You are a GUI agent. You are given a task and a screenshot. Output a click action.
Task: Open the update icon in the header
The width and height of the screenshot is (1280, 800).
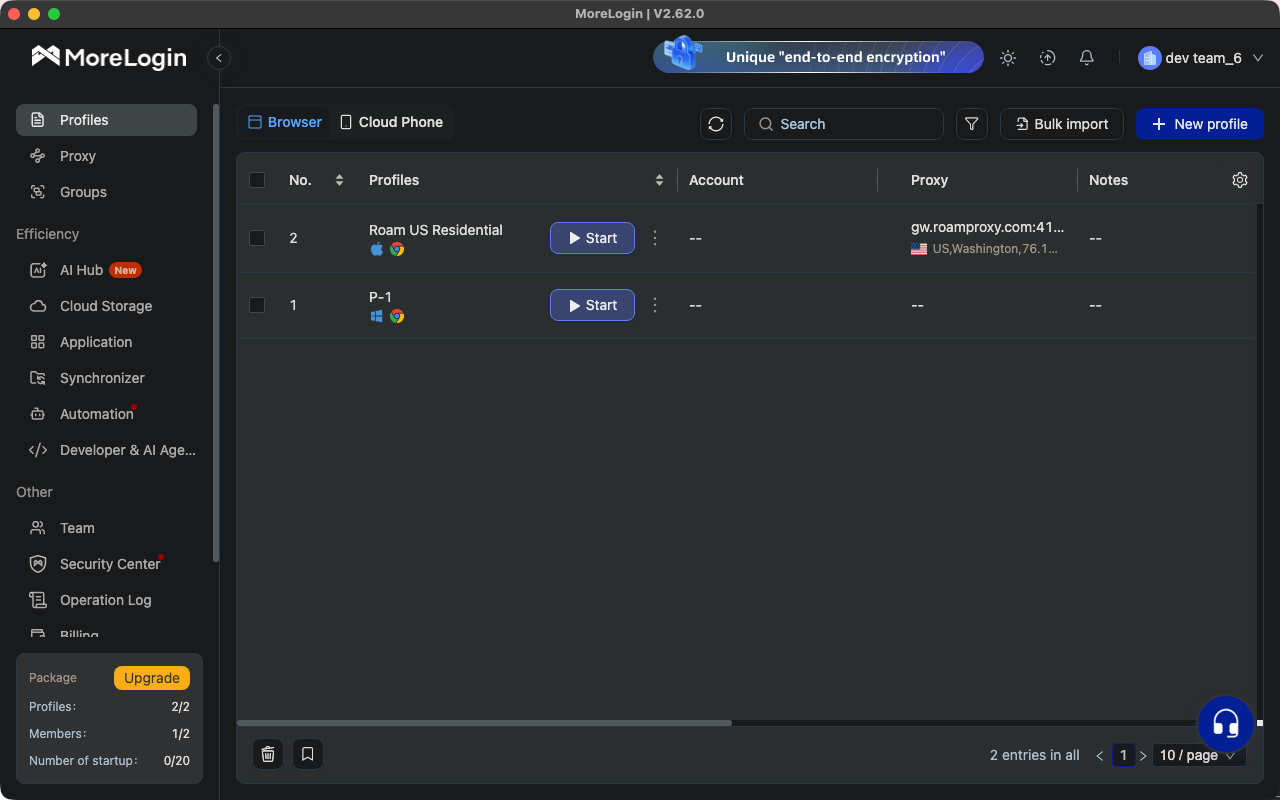[x=1048, y=58]
